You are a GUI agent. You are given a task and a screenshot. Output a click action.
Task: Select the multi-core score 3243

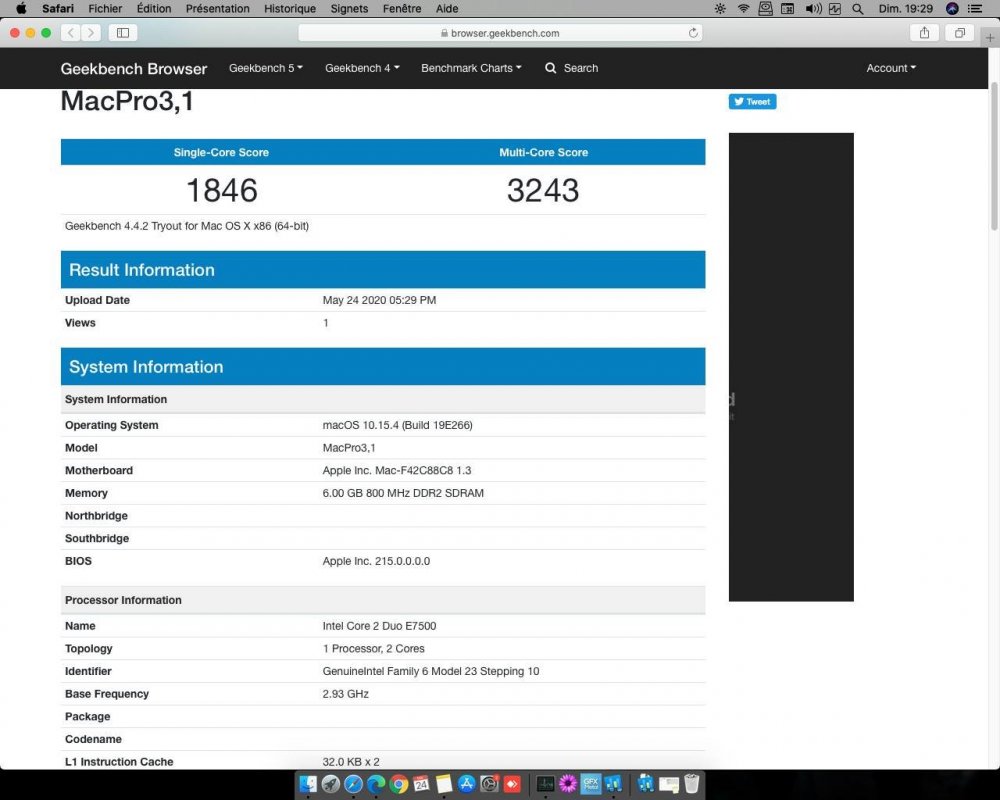pyautogui.click(x=543, y=190)
